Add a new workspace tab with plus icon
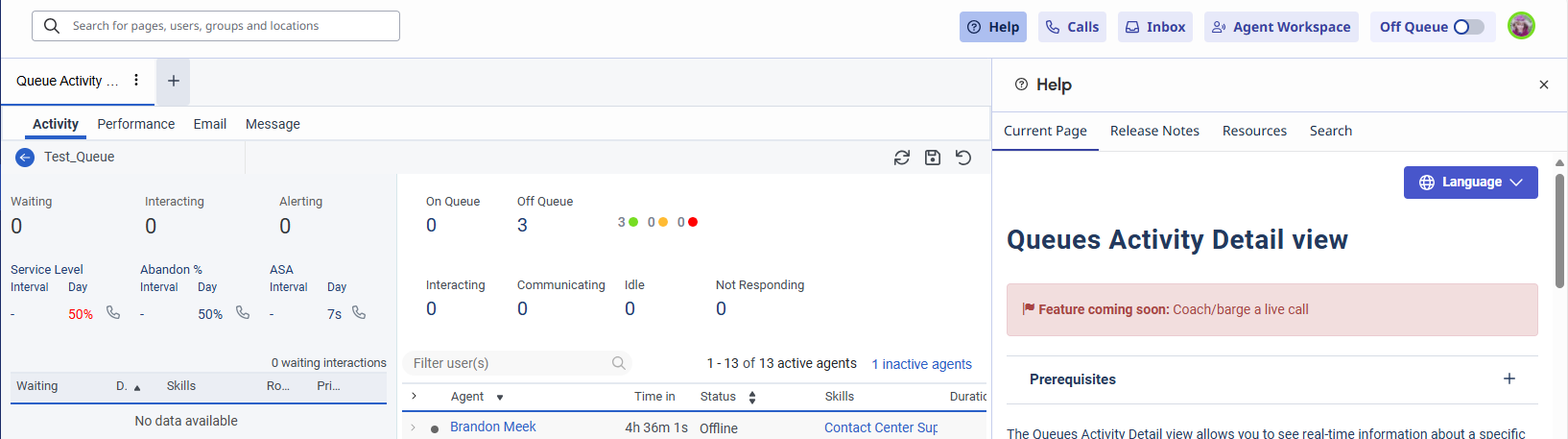Image resolution: width=1568 pixels, height=439 pixels. pos(174,82)
